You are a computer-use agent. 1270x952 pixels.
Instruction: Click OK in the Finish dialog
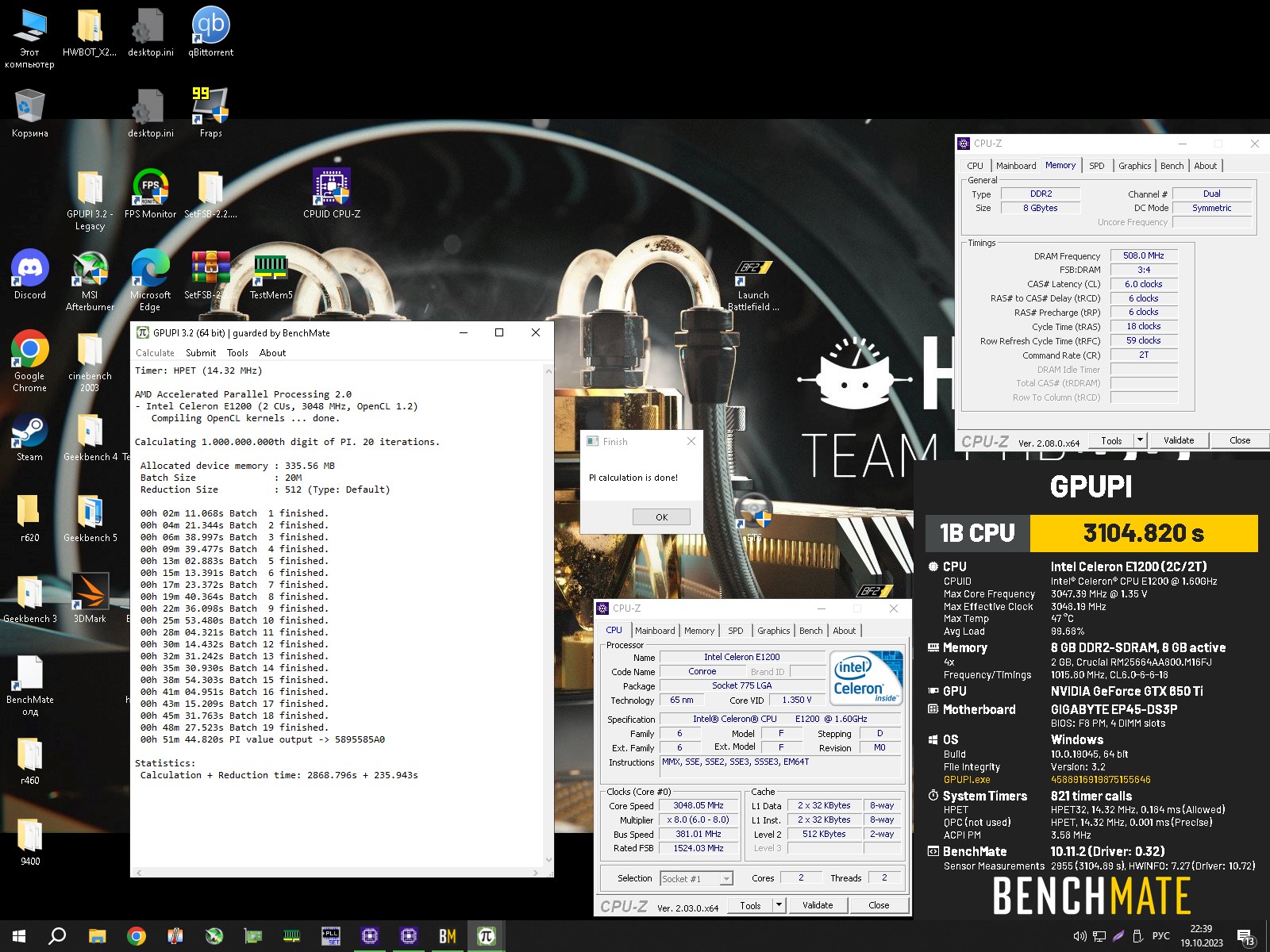click(x=661, y=517)
